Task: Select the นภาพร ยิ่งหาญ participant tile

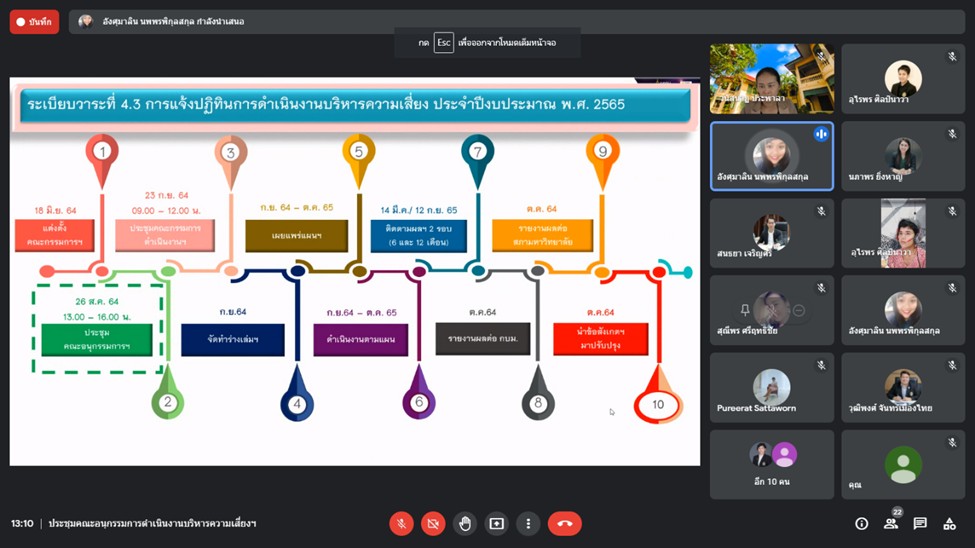Action: click(x=903, y=156)
